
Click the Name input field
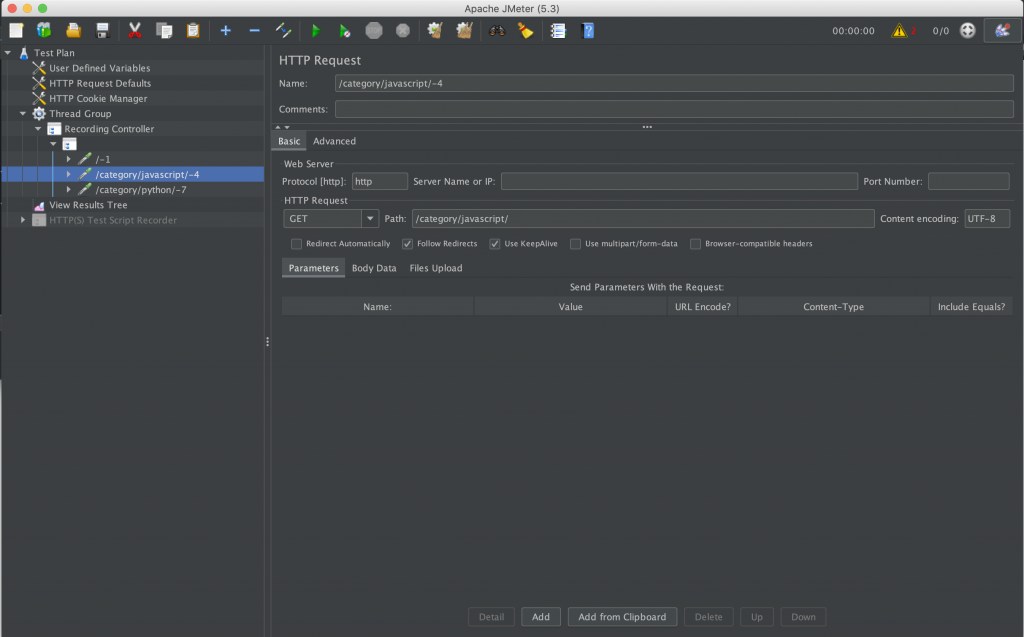click(x=674, y=84)
